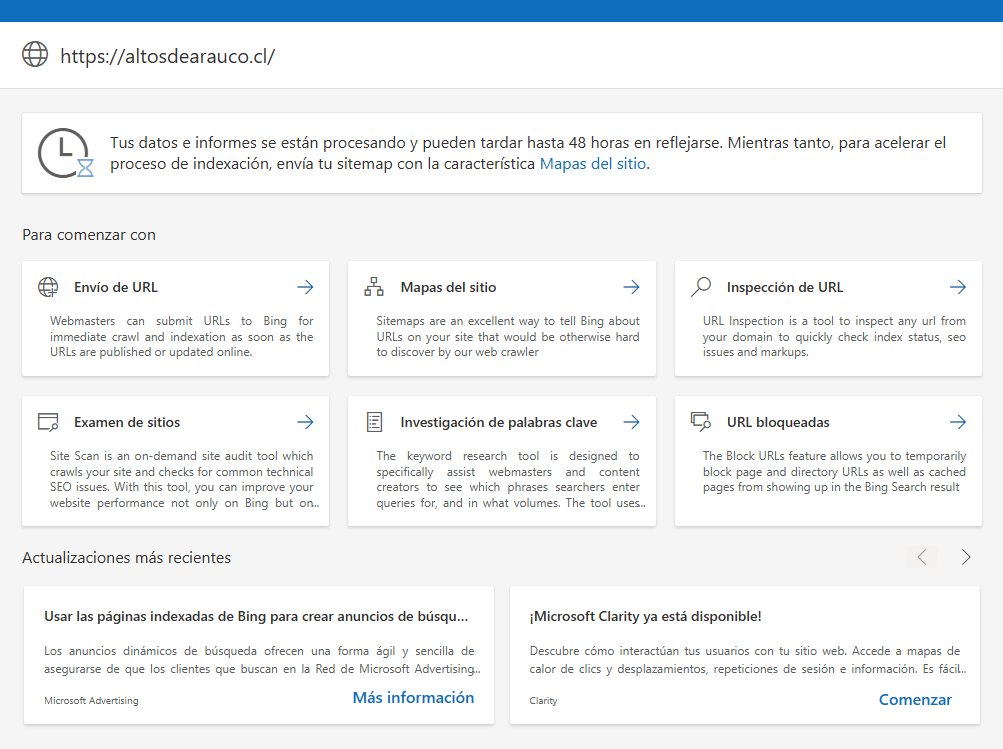The width and height of the screenshot is (1003, 749).
Task: Click the globe icon beside the site URL
Action: click(35, 54)
